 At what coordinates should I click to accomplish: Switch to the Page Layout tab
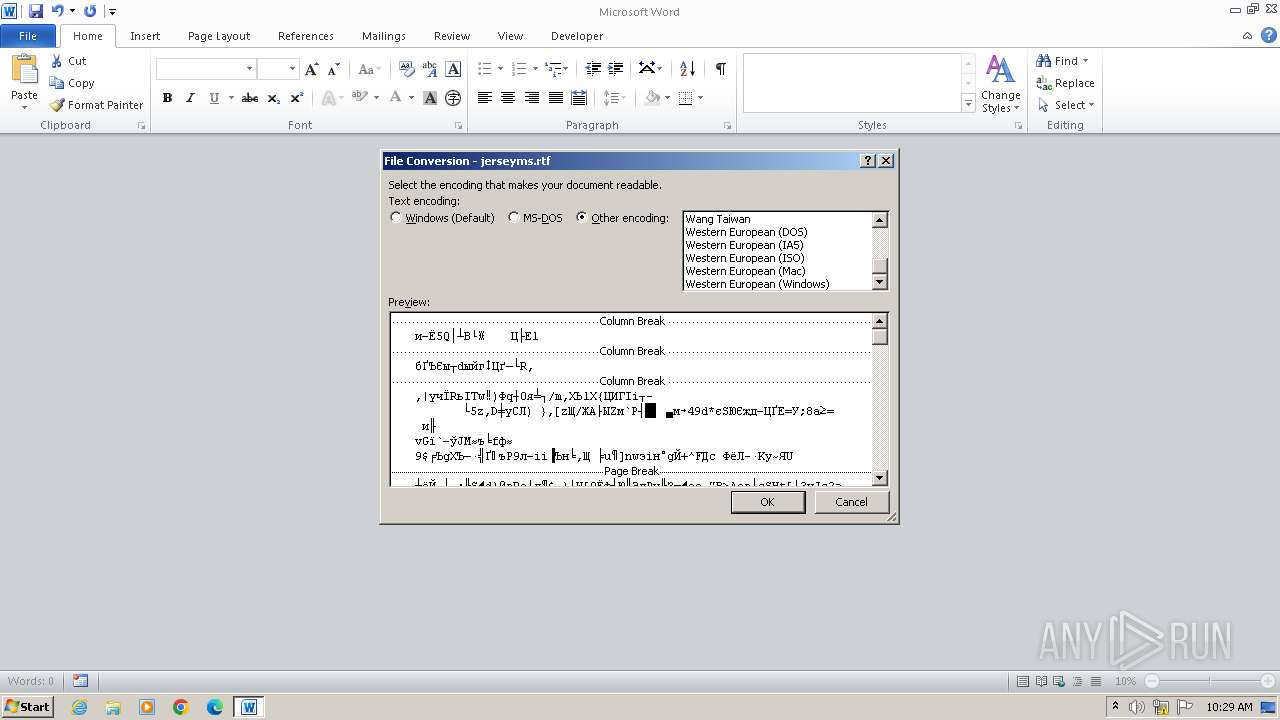[x=219, y=36]
